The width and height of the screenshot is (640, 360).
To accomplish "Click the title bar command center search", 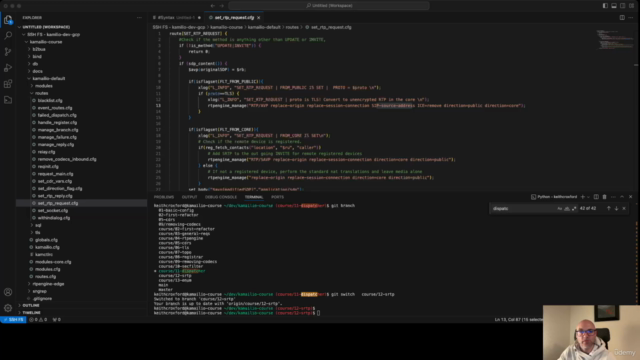I will [329, 6].
